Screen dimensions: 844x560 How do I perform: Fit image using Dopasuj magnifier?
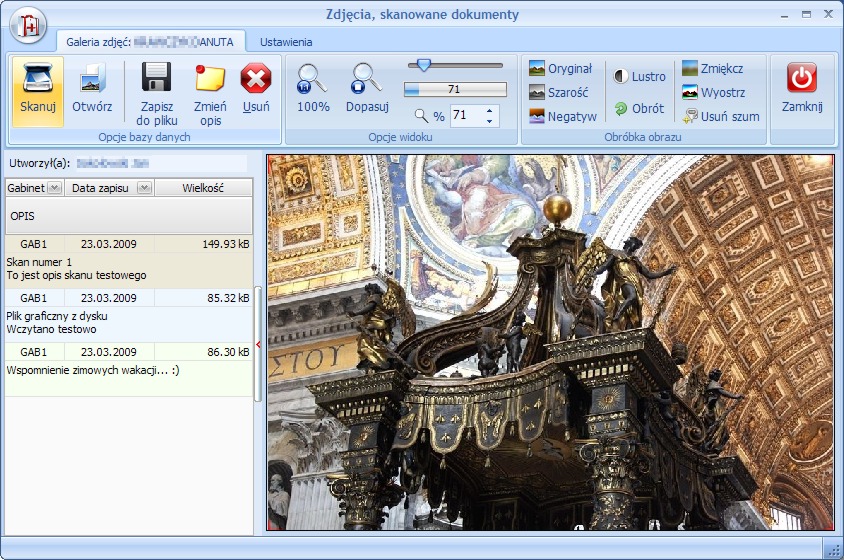[367, 78]
